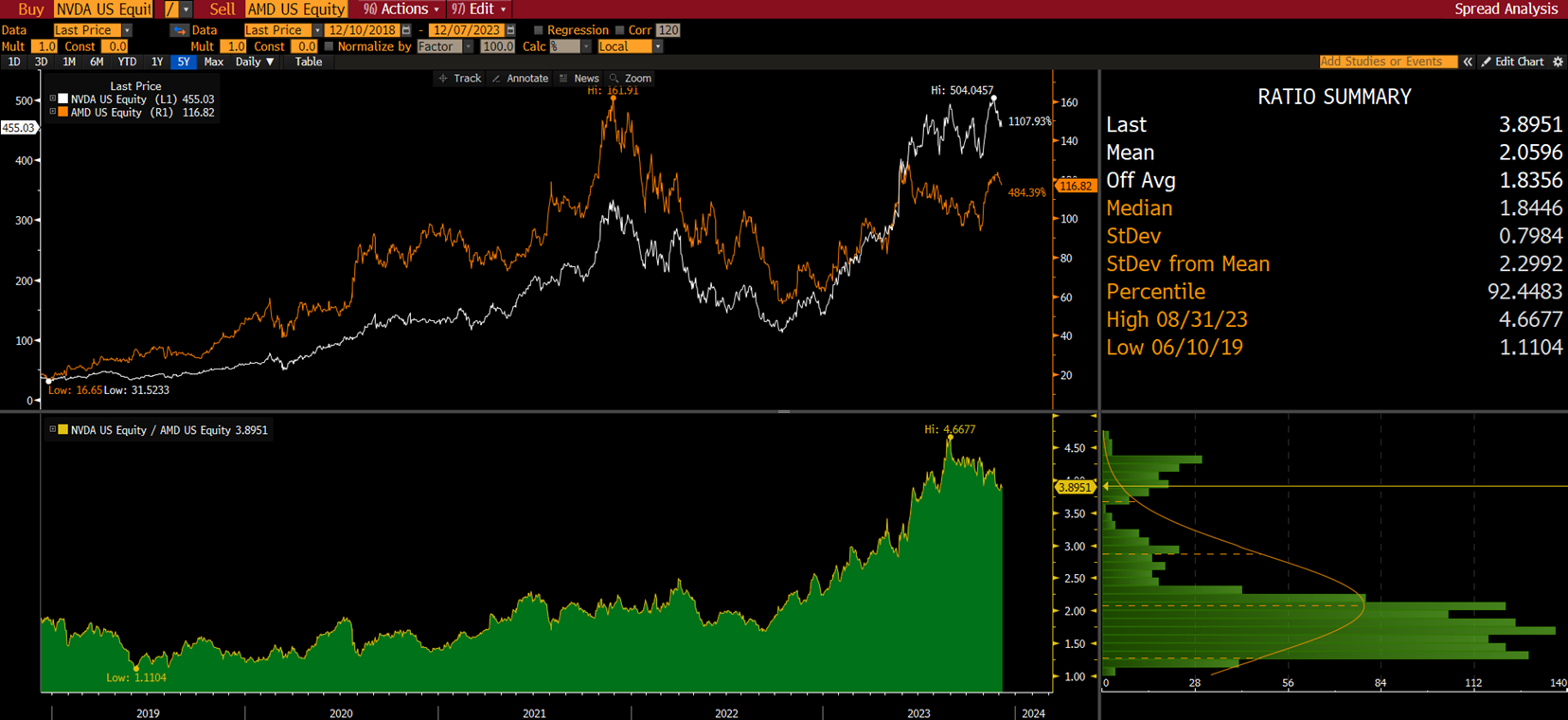The width and height of the screenshot is (1568, 720).
Task: Click the start date 12/10/2018 field
Action: 363,30
